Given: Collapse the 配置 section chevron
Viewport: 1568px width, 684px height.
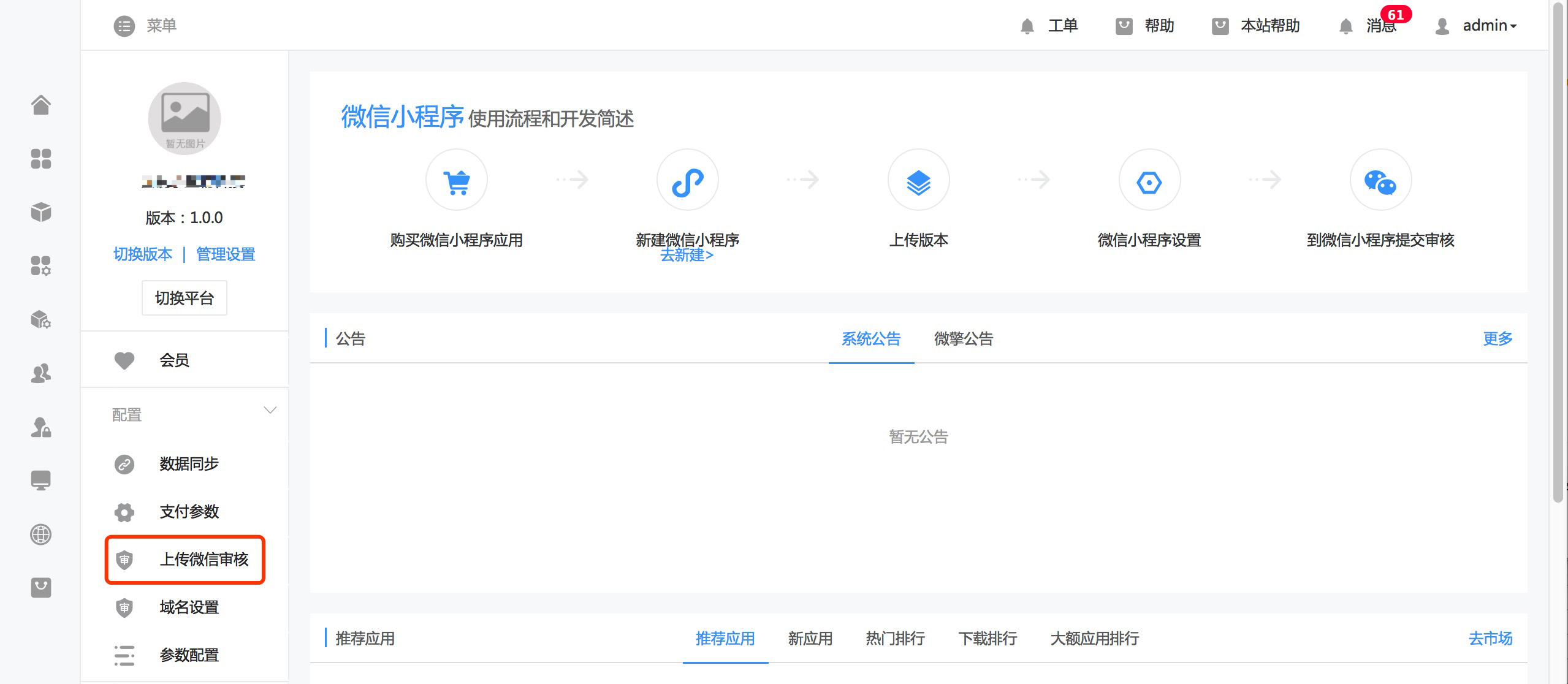Looking at the screenshot, I should point(270,410).
